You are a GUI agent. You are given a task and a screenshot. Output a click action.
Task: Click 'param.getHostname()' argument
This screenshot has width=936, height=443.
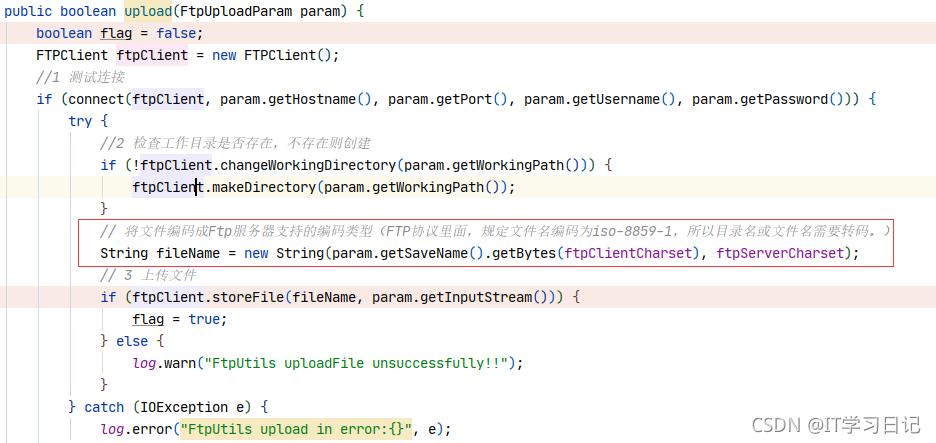coord(295,99)
